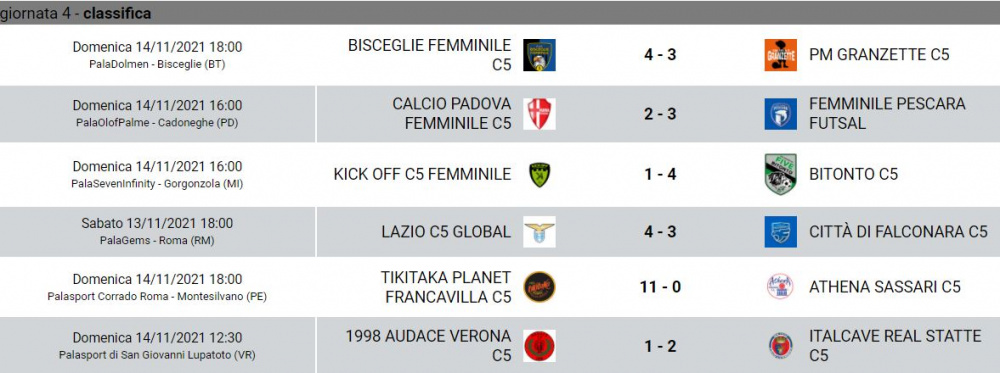Select the LAZIO C5 GLOBAL team name

click(446, 231)
